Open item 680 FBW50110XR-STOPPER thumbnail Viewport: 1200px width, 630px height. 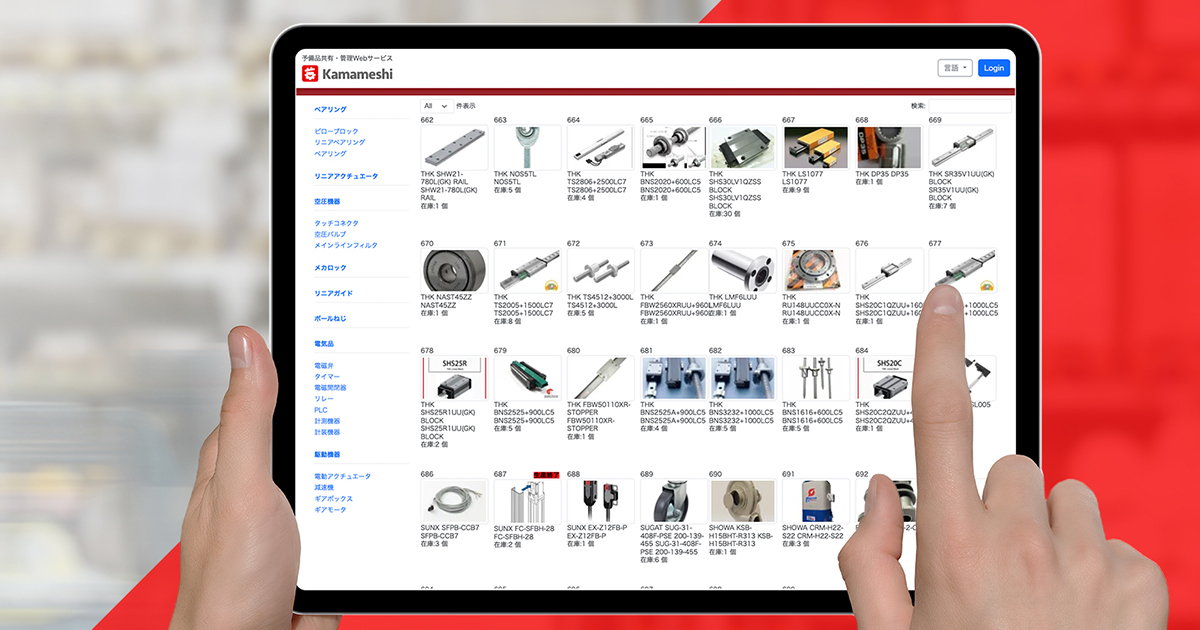coord(600,378)
